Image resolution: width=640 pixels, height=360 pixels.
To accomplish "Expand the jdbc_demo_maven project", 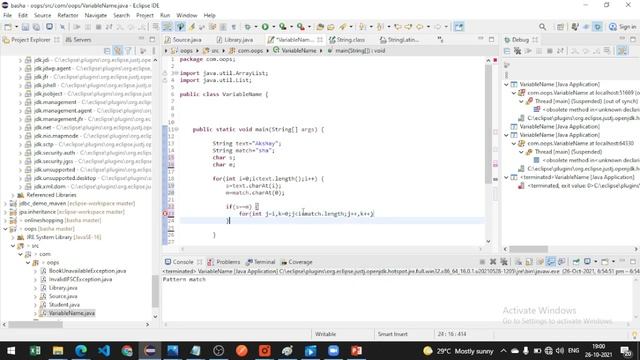I will coord(5,203).
